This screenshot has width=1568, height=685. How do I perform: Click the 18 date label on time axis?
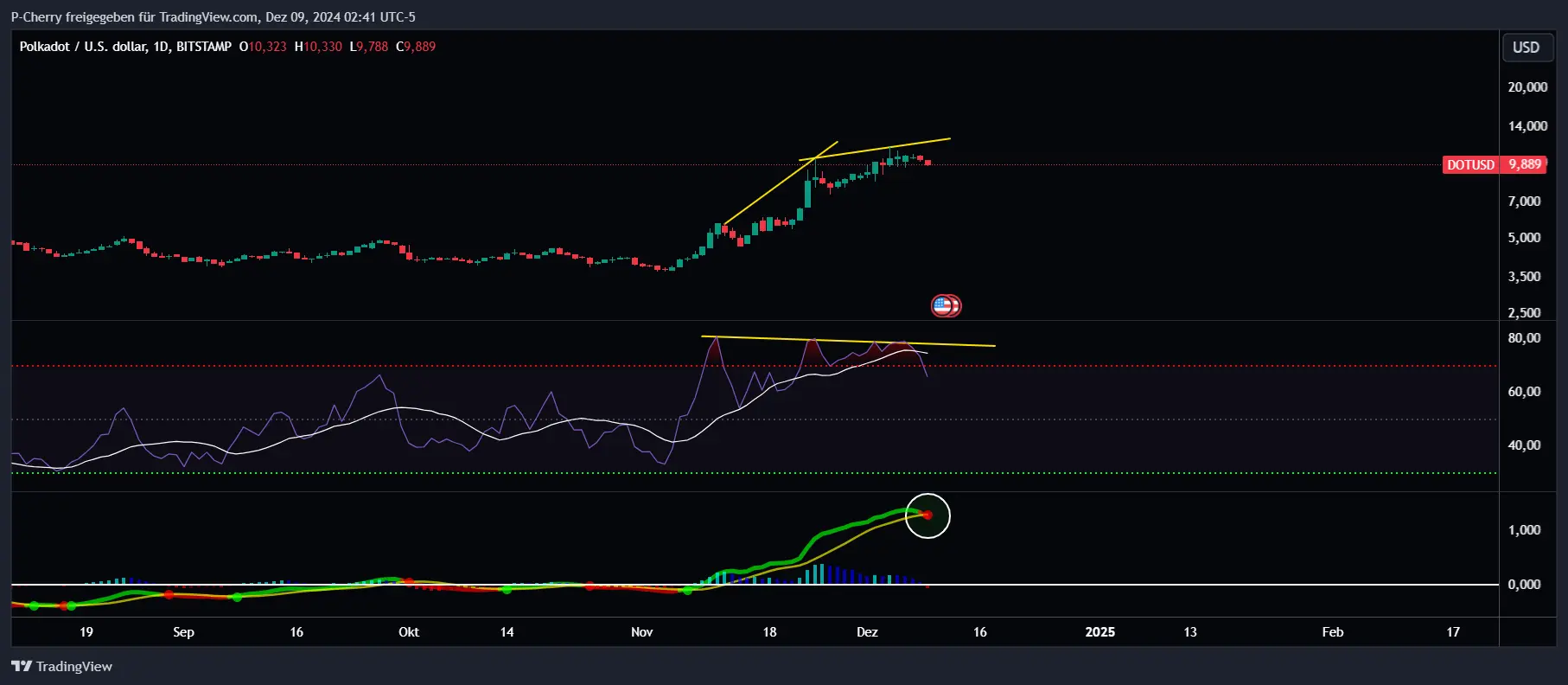pyautogui.click(x=769, y=632)
